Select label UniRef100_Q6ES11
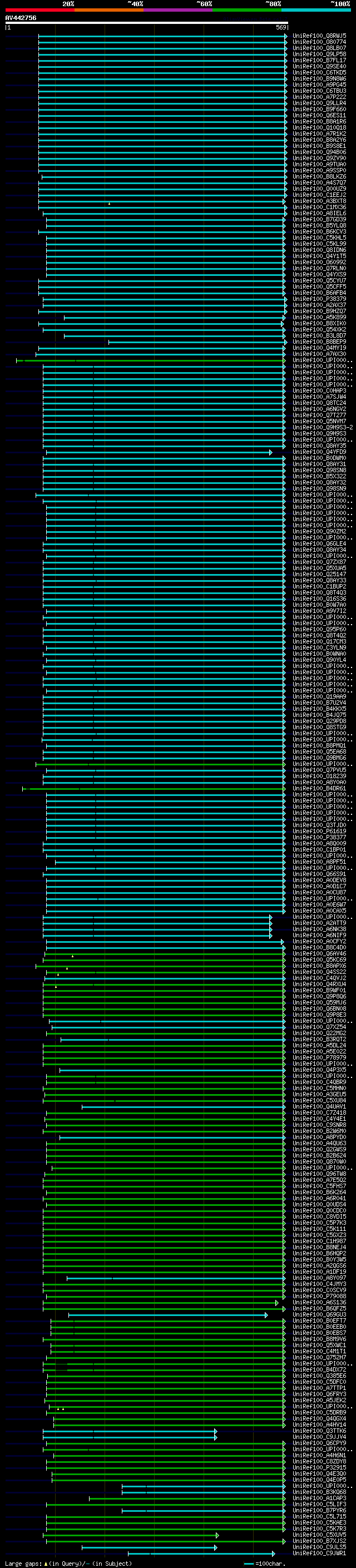Image resolution: width=356 pixels, height=1568 pixels. [319, 115]
